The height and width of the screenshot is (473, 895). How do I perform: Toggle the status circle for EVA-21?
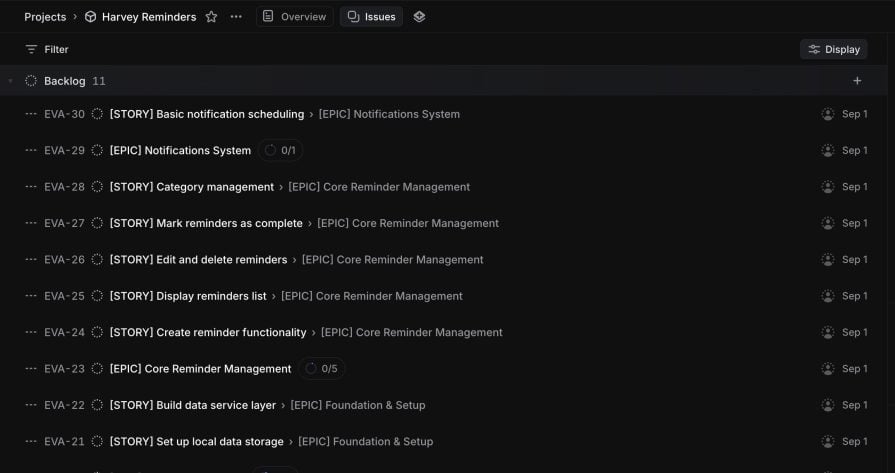coord(97,442)
